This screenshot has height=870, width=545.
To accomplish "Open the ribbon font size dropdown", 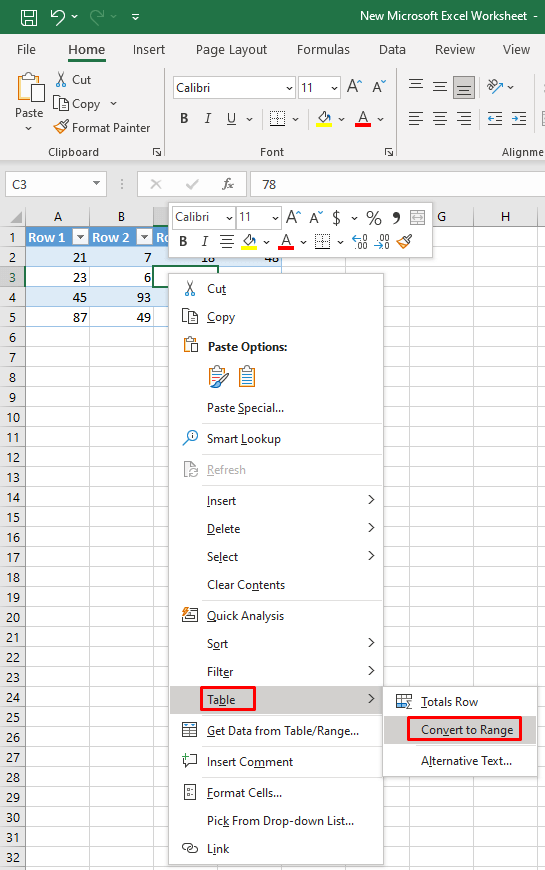I will pyautogui.click(x=334, y=88).
